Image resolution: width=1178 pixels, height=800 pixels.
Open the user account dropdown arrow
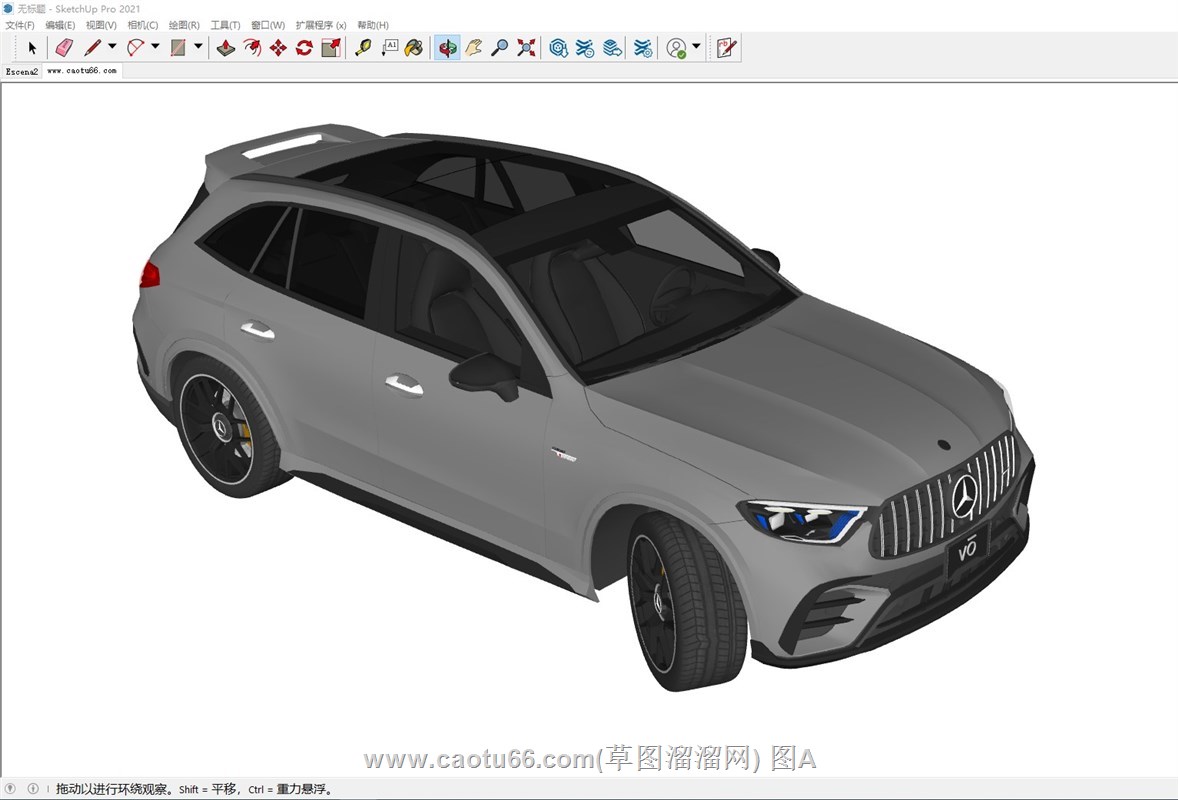[x=696, y=47]
